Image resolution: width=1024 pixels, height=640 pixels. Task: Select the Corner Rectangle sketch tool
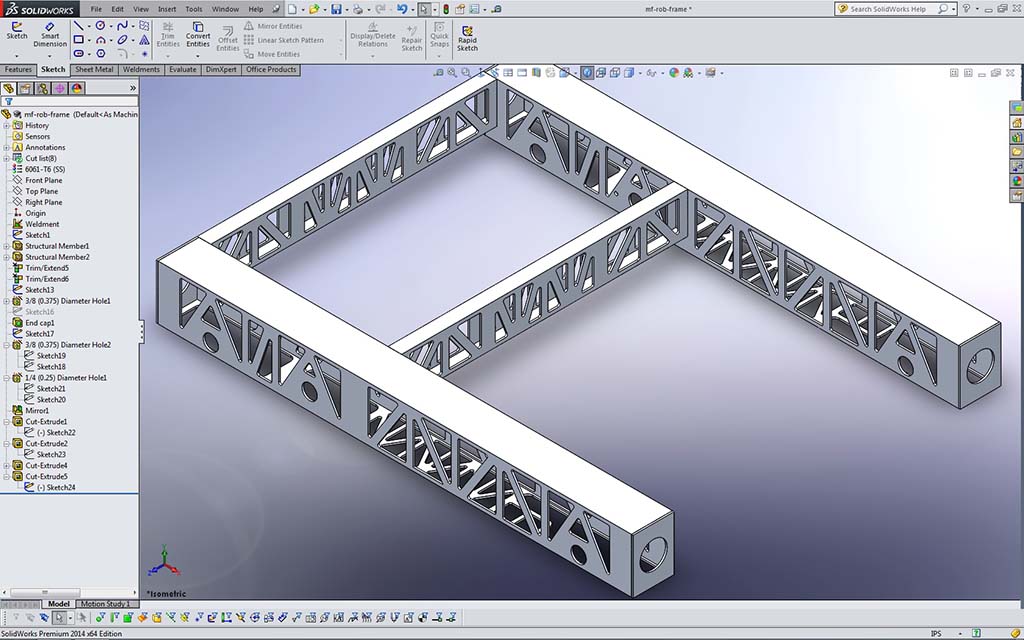(79, 40)
